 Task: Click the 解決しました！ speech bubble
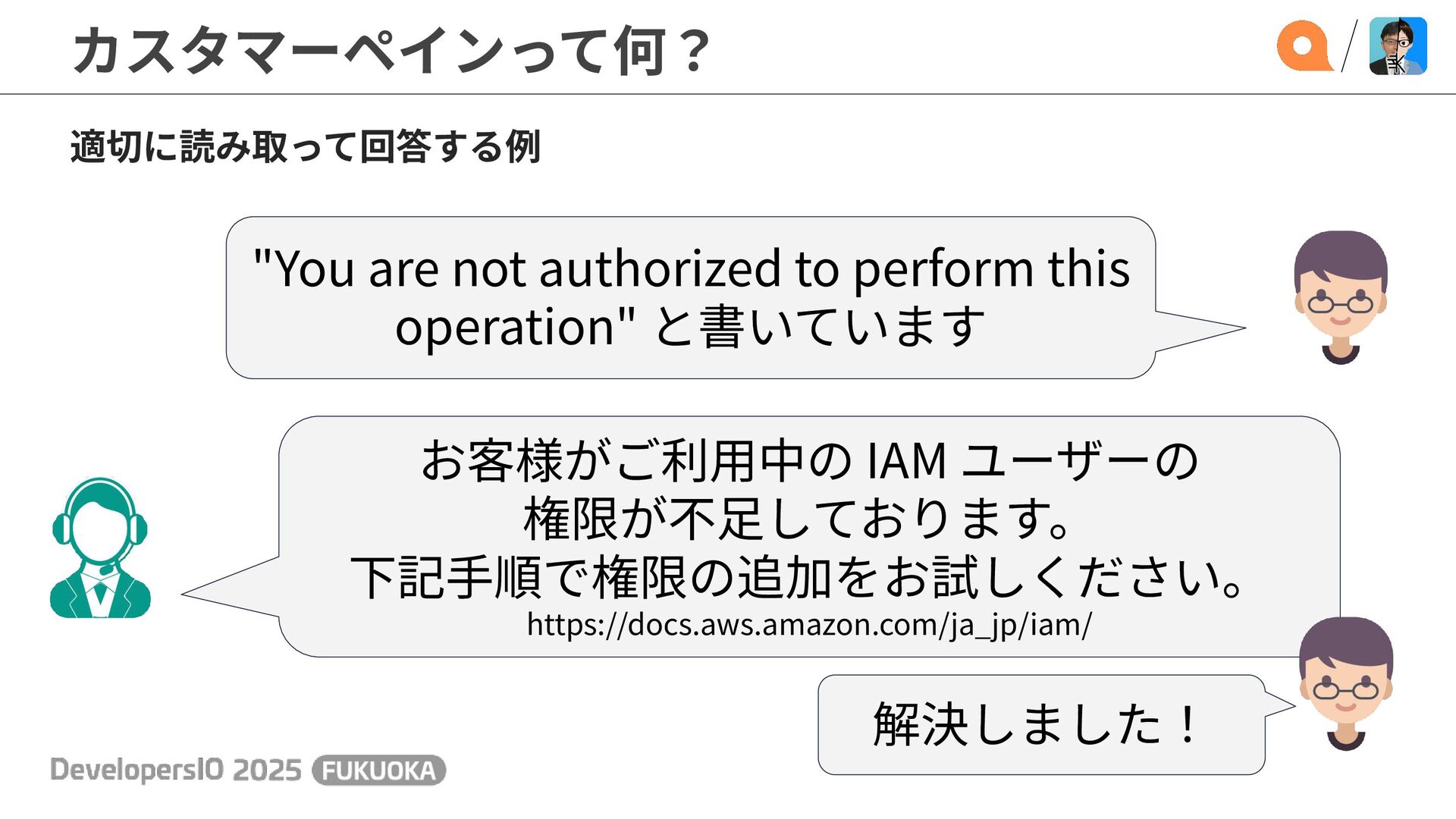1041,724
